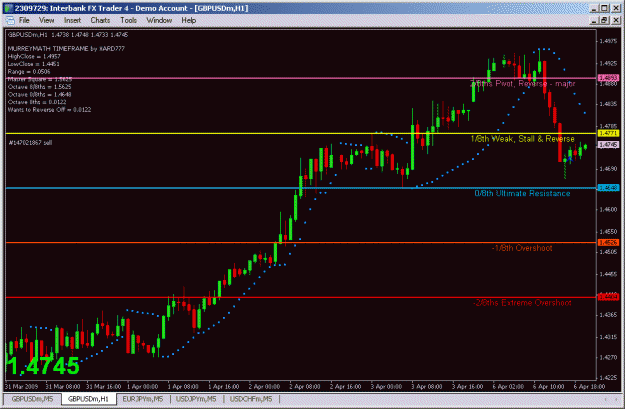Click the '3 Apr 08:00' time axis label
625x409 pixels.
coord(427,386)
